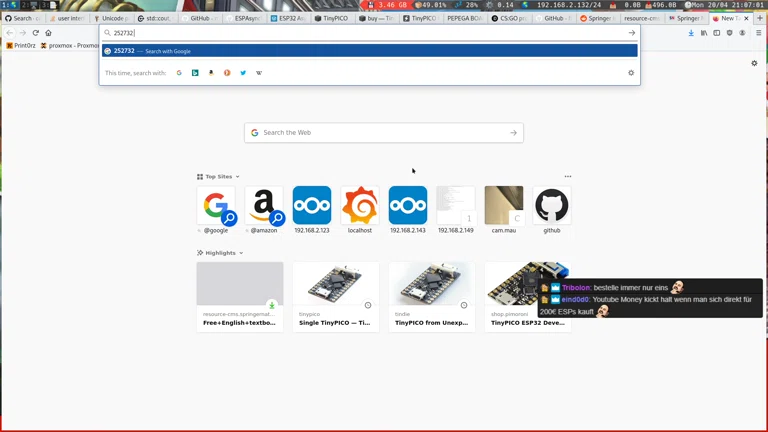Open the Top Sites three-dot menu
Screen dimensions: 768x432
[x=567, y=177]
